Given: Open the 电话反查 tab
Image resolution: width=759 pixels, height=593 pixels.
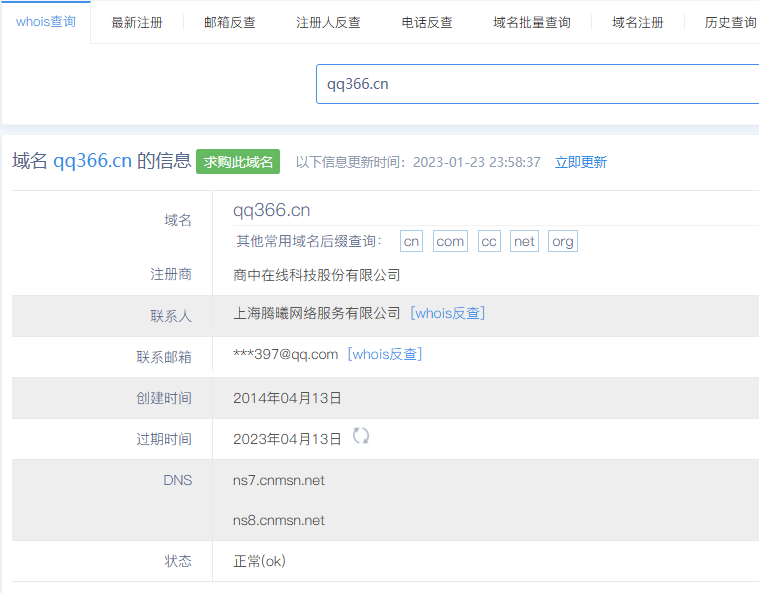Looking at the screenshot, I should pyautogui.click(x=427, y=22).
